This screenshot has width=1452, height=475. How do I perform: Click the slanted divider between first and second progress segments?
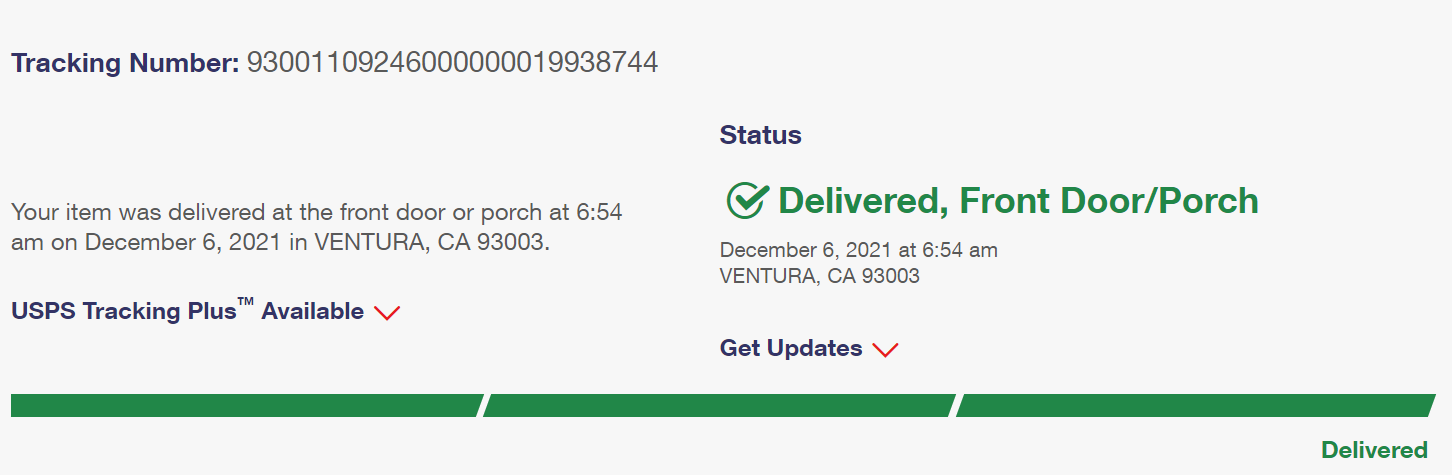pos(483,405)
